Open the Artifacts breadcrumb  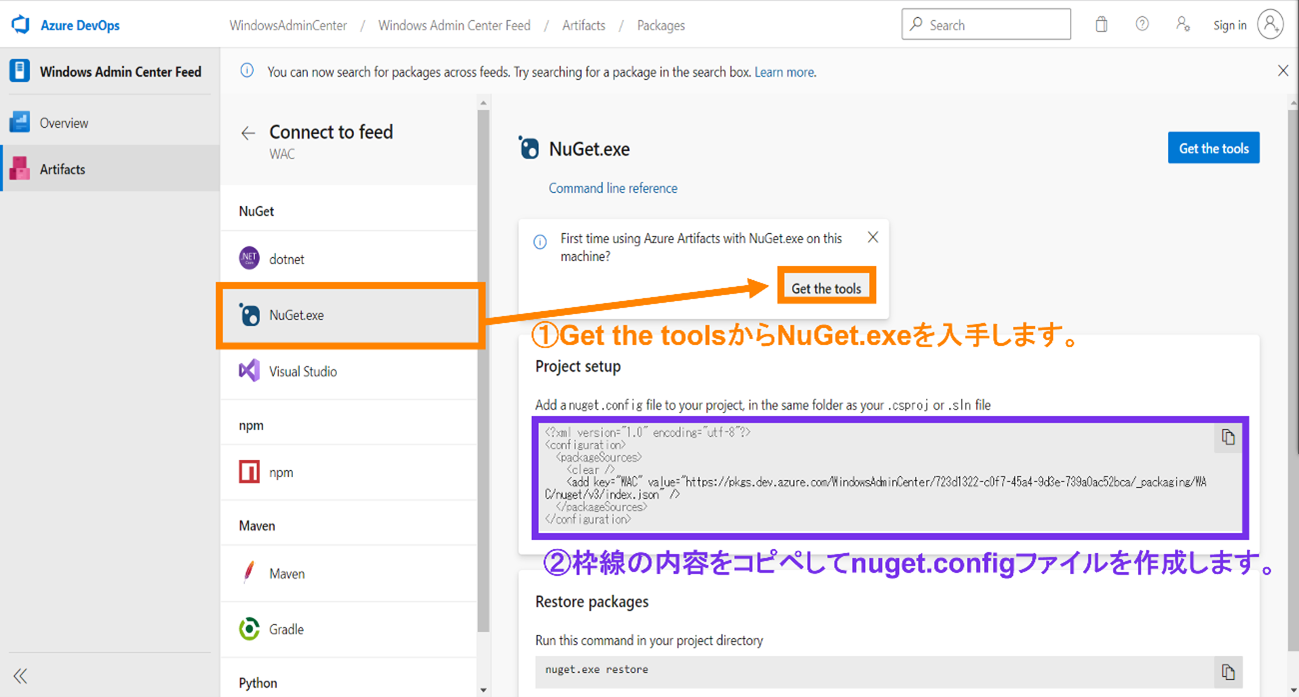(584, 26)
